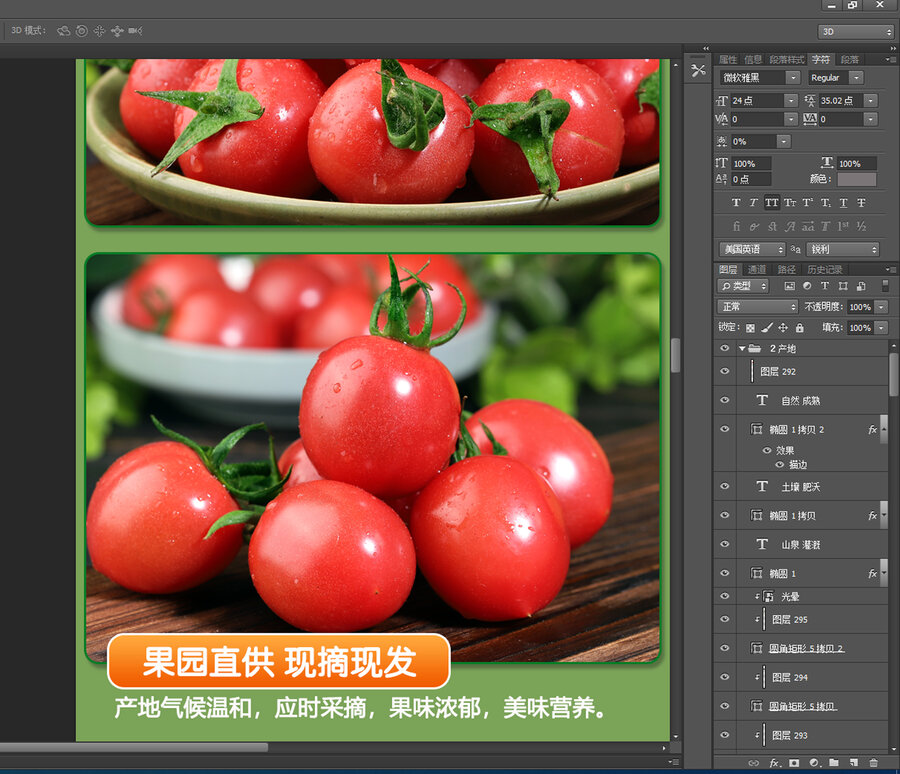Lock image pixels with brush icon
Image resolution: width=900 pixels, height=774 pixels.
pos(767,328)
